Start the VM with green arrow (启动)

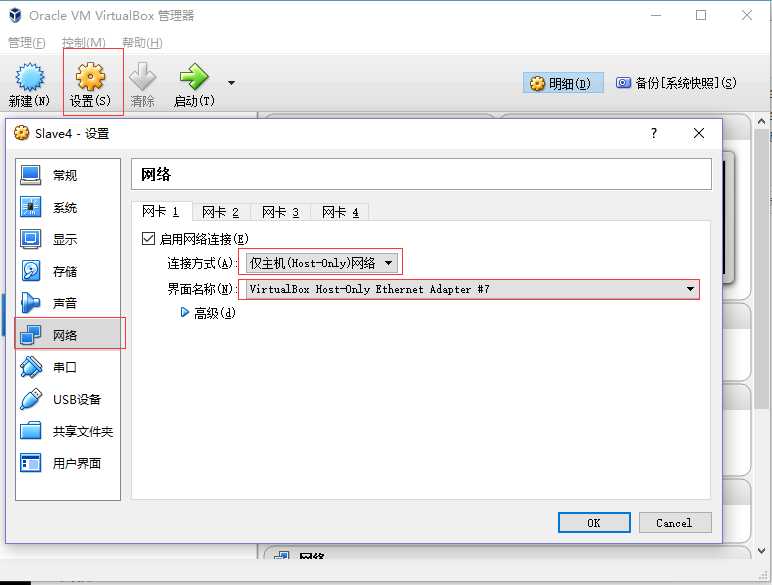pyautogui.click(x=194, y=76)
